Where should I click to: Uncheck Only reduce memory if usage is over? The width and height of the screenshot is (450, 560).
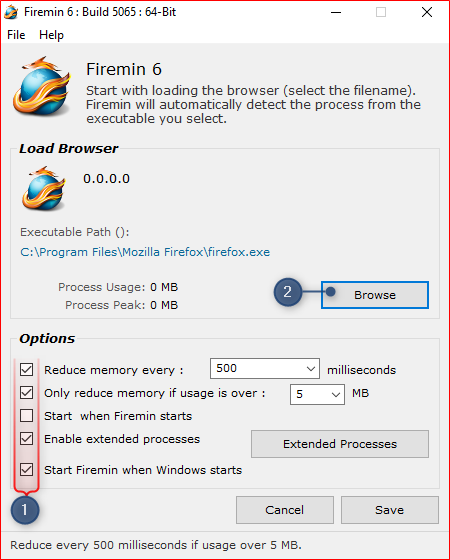[26, 392]
